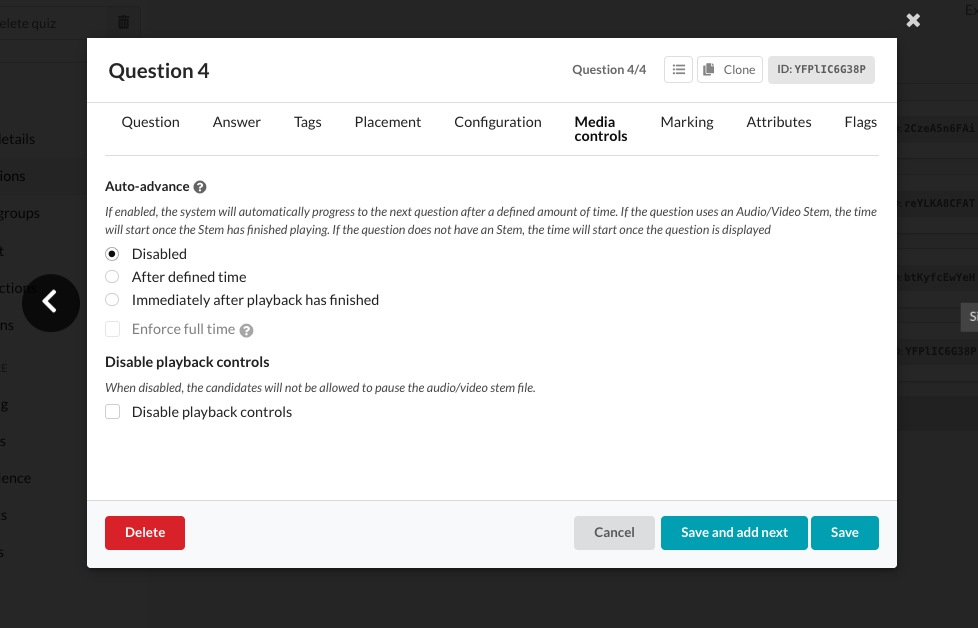Clone this question

pyautogui.click(x=729, y=69)
